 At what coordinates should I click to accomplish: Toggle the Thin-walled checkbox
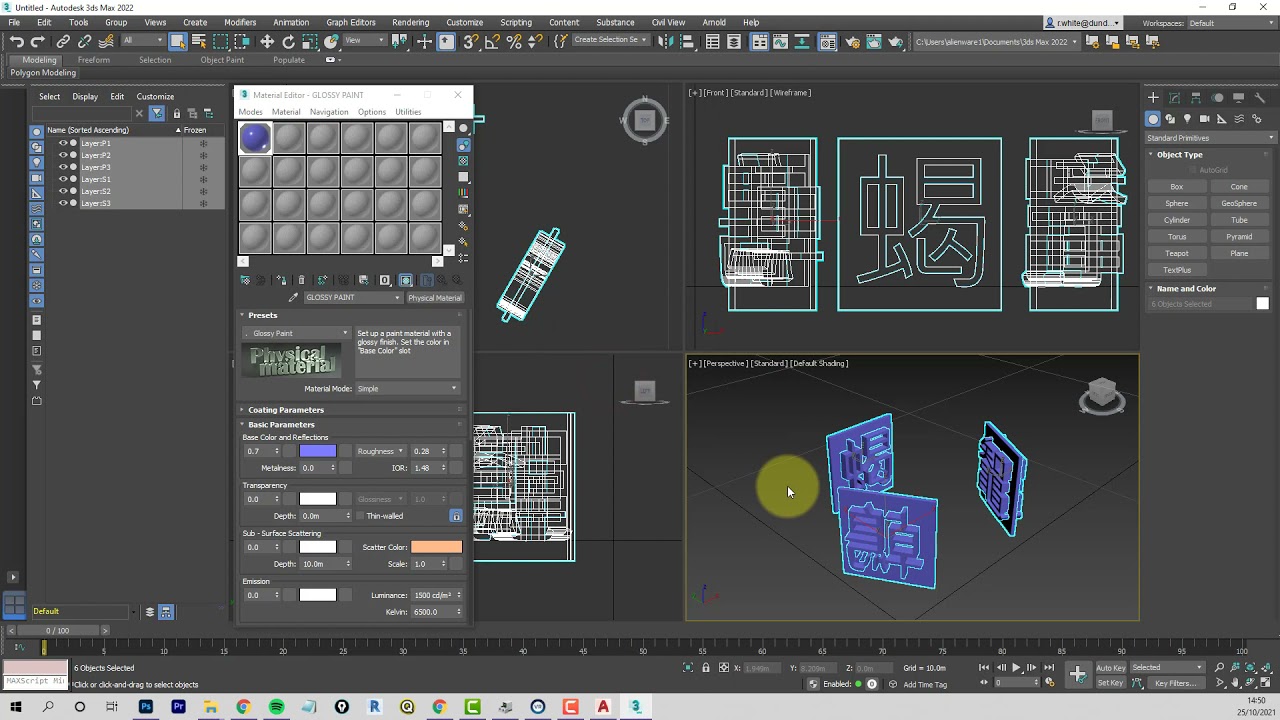pos(361,516)
